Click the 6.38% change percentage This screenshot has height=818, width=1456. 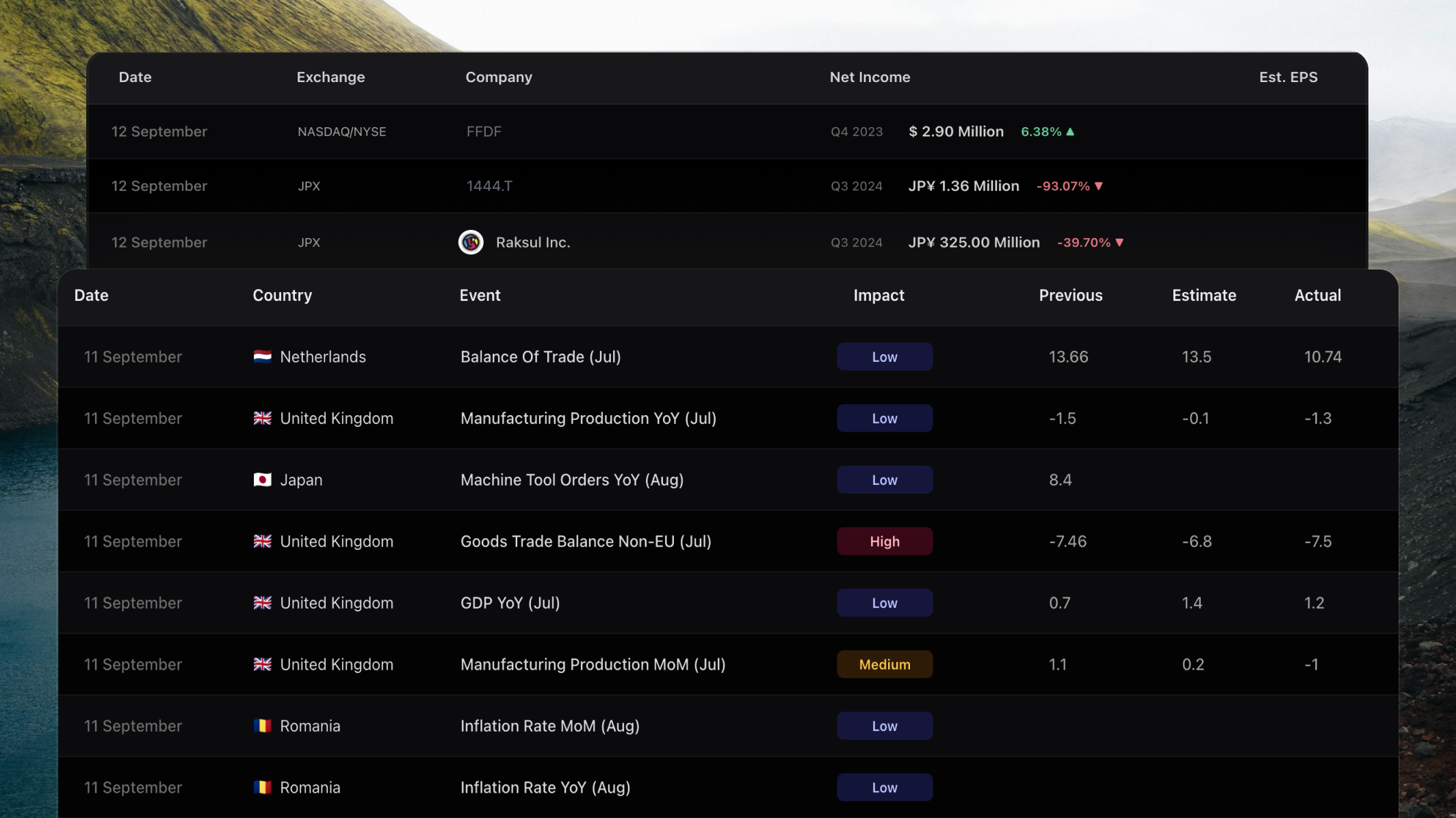coord(1041,131)
